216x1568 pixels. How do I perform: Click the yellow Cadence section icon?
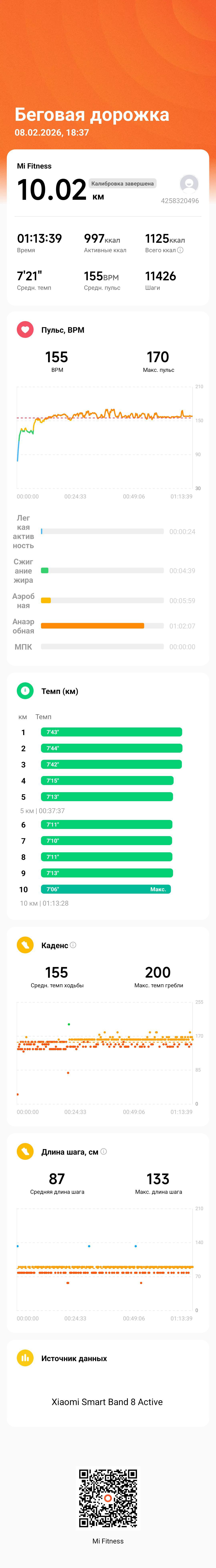(25, 945)
